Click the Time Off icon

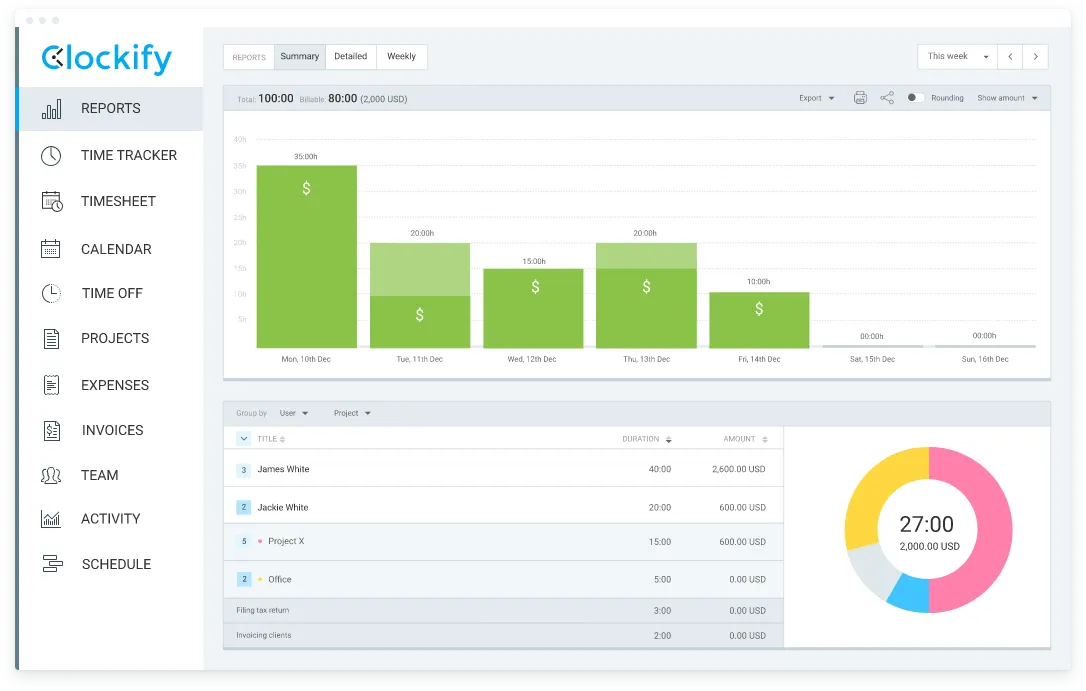pyautogui.click(x=51, y=294)
